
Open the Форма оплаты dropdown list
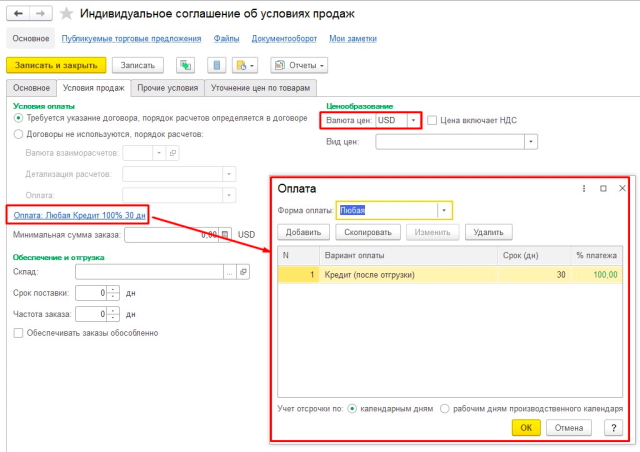point(444,210)
